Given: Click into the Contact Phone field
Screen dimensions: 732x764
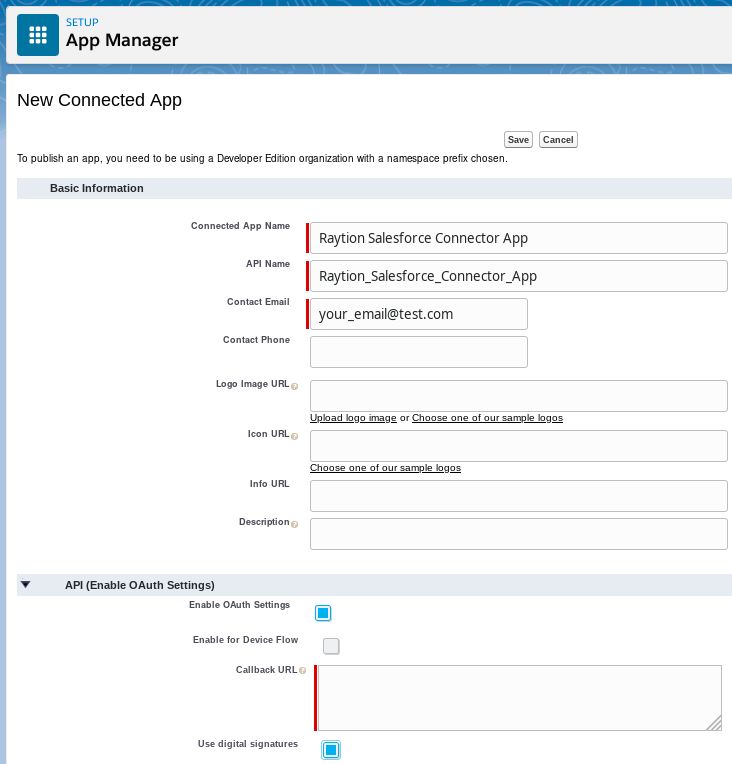Looking at the screenshot, I should tap(419, 352).
